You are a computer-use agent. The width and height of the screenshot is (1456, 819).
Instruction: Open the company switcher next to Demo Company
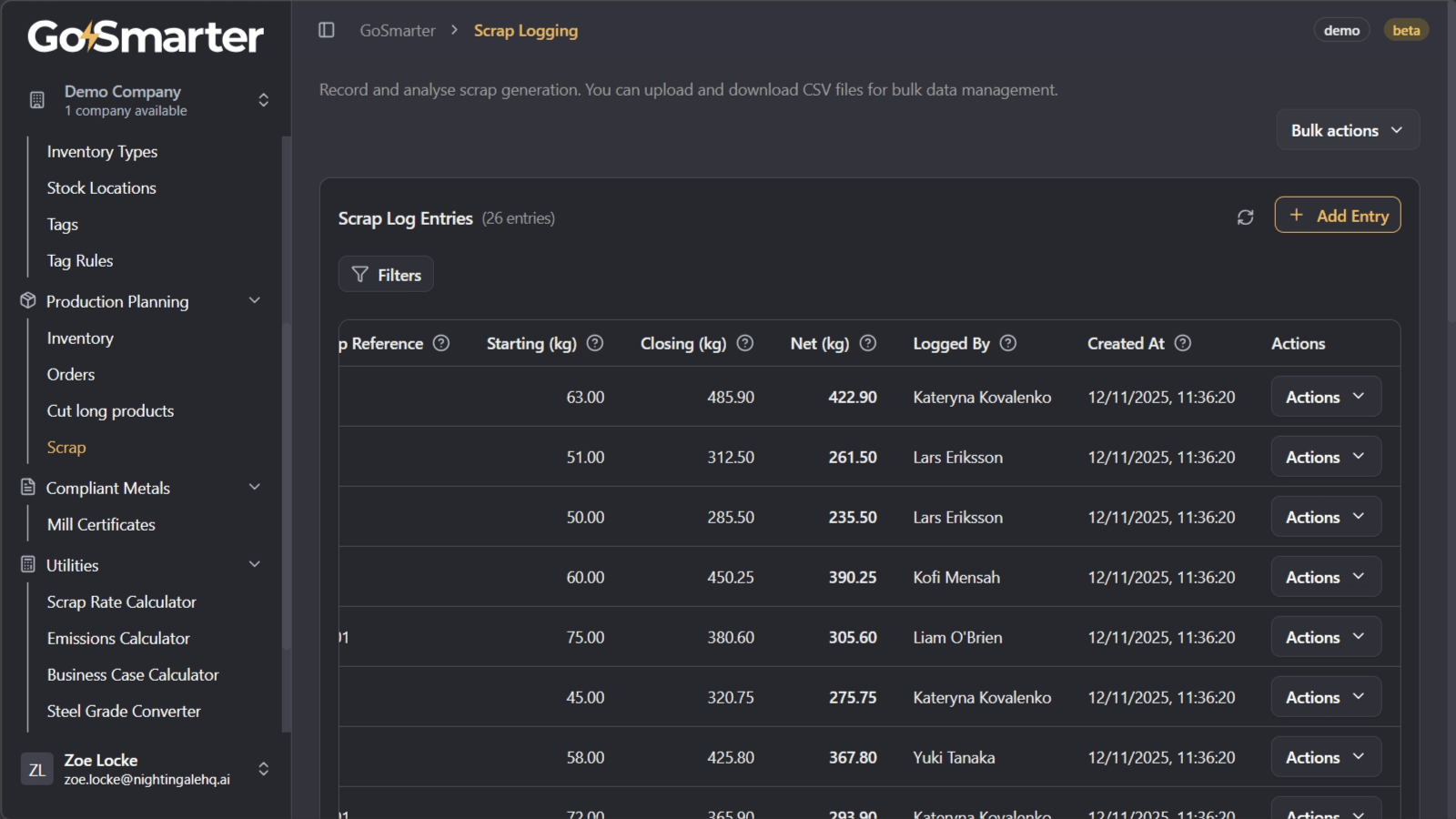coord(263,100)
